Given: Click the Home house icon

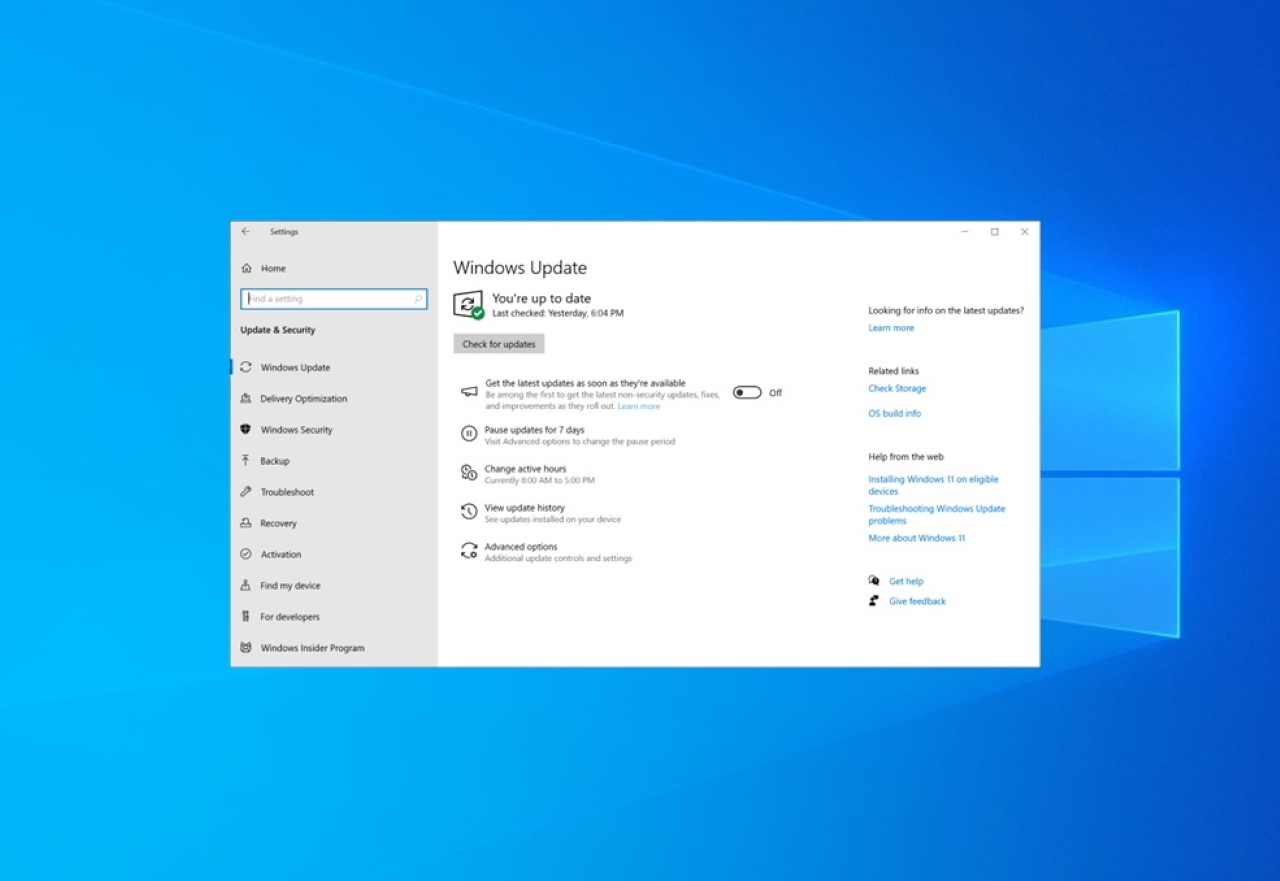Looking at the screenshot, I should pos(246,268).
